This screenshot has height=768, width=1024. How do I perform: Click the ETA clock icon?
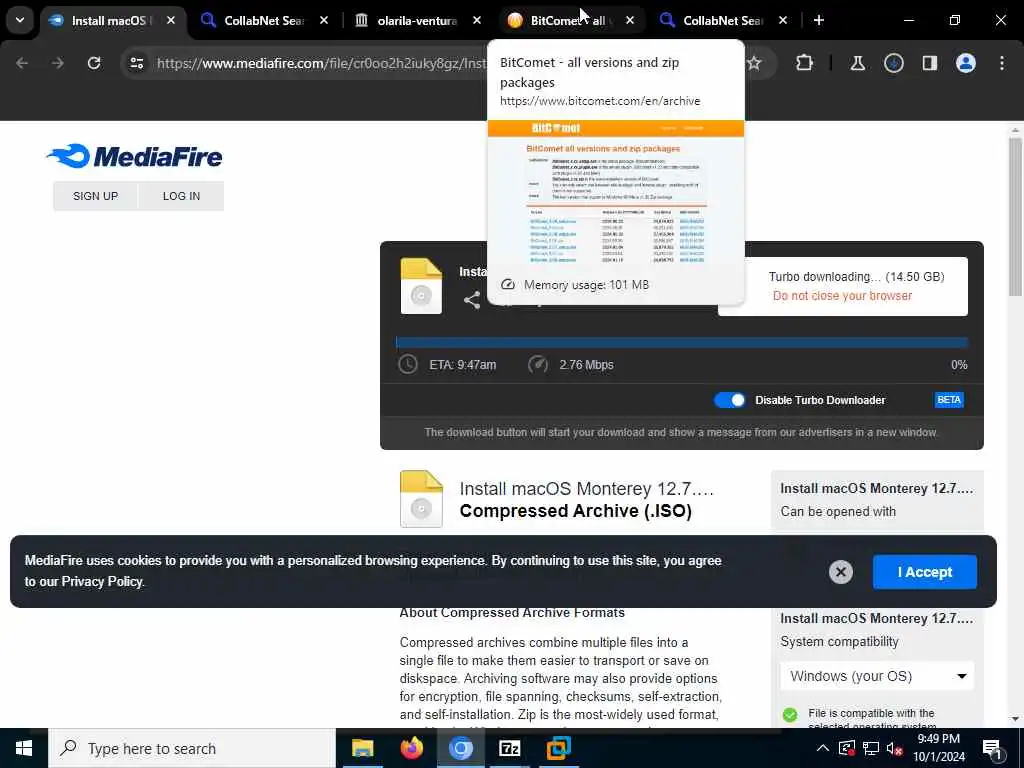coord(408,364)
